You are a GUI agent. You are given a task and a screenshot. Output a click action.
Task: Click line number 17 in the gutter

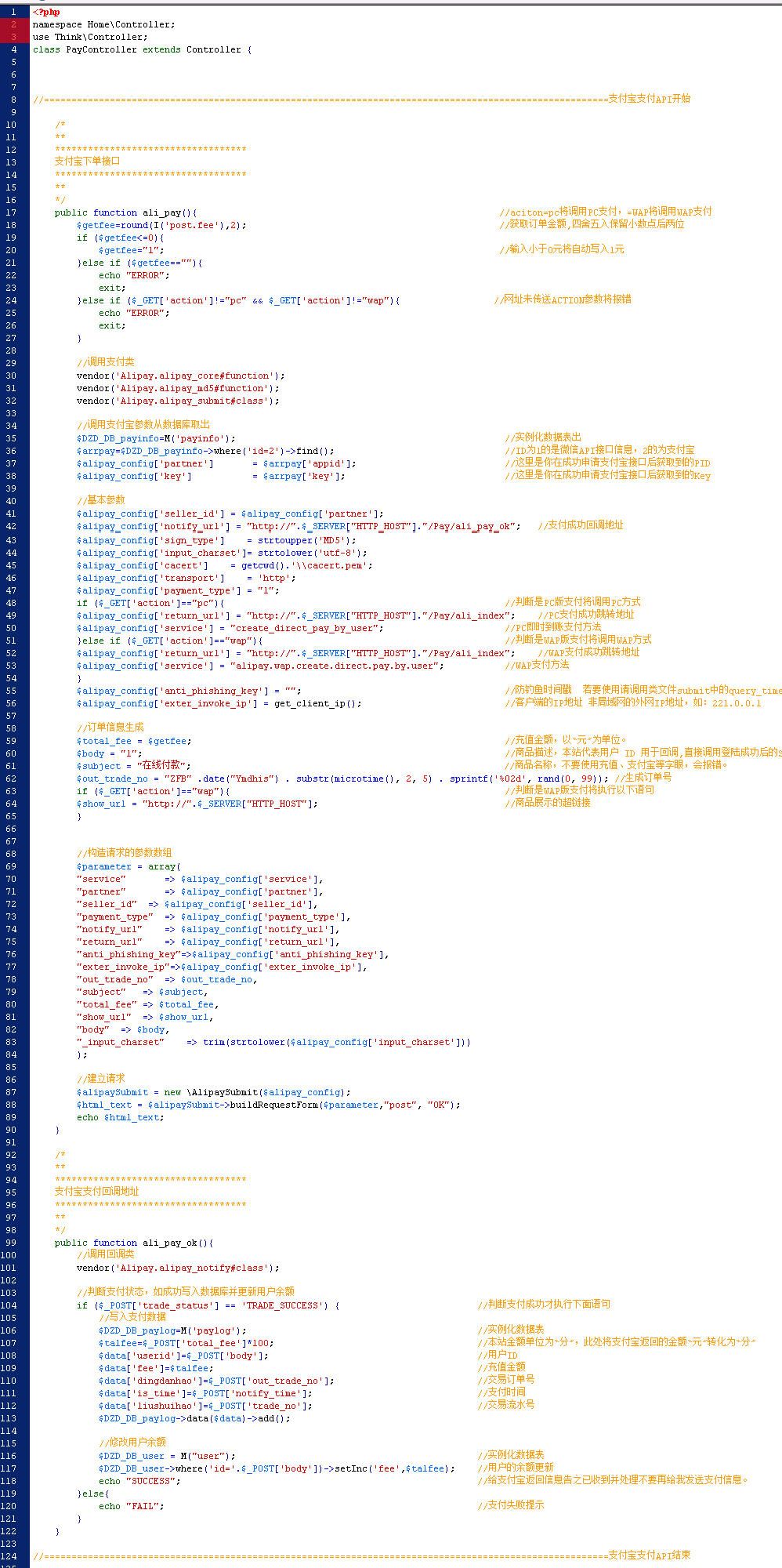pyautogui.click(x=11, y=212)
